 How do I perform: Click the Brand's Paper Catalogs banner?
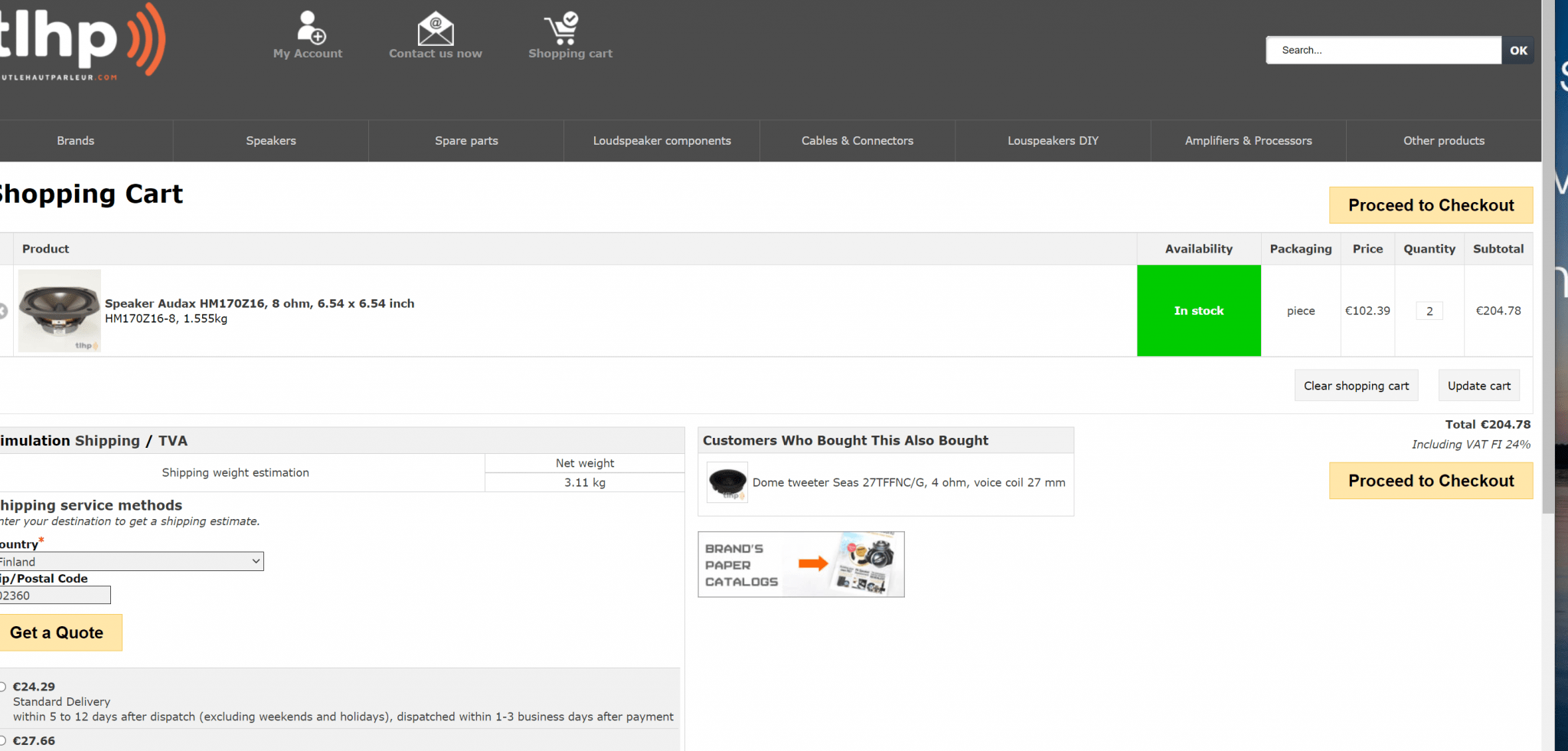[801, 564]
